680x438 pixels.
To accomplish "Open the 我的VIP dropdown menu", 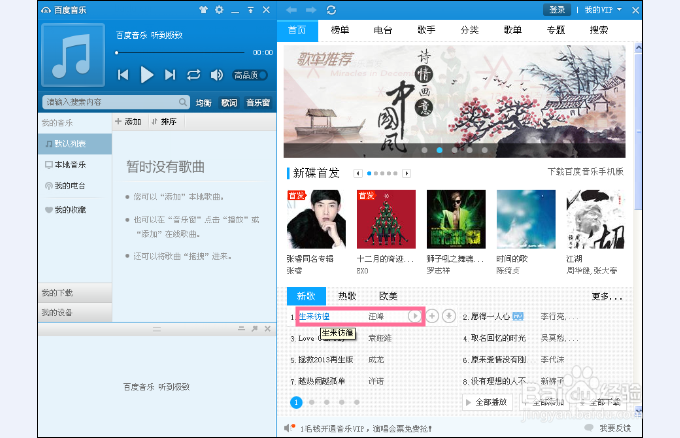I will click(x=603, y=10).
